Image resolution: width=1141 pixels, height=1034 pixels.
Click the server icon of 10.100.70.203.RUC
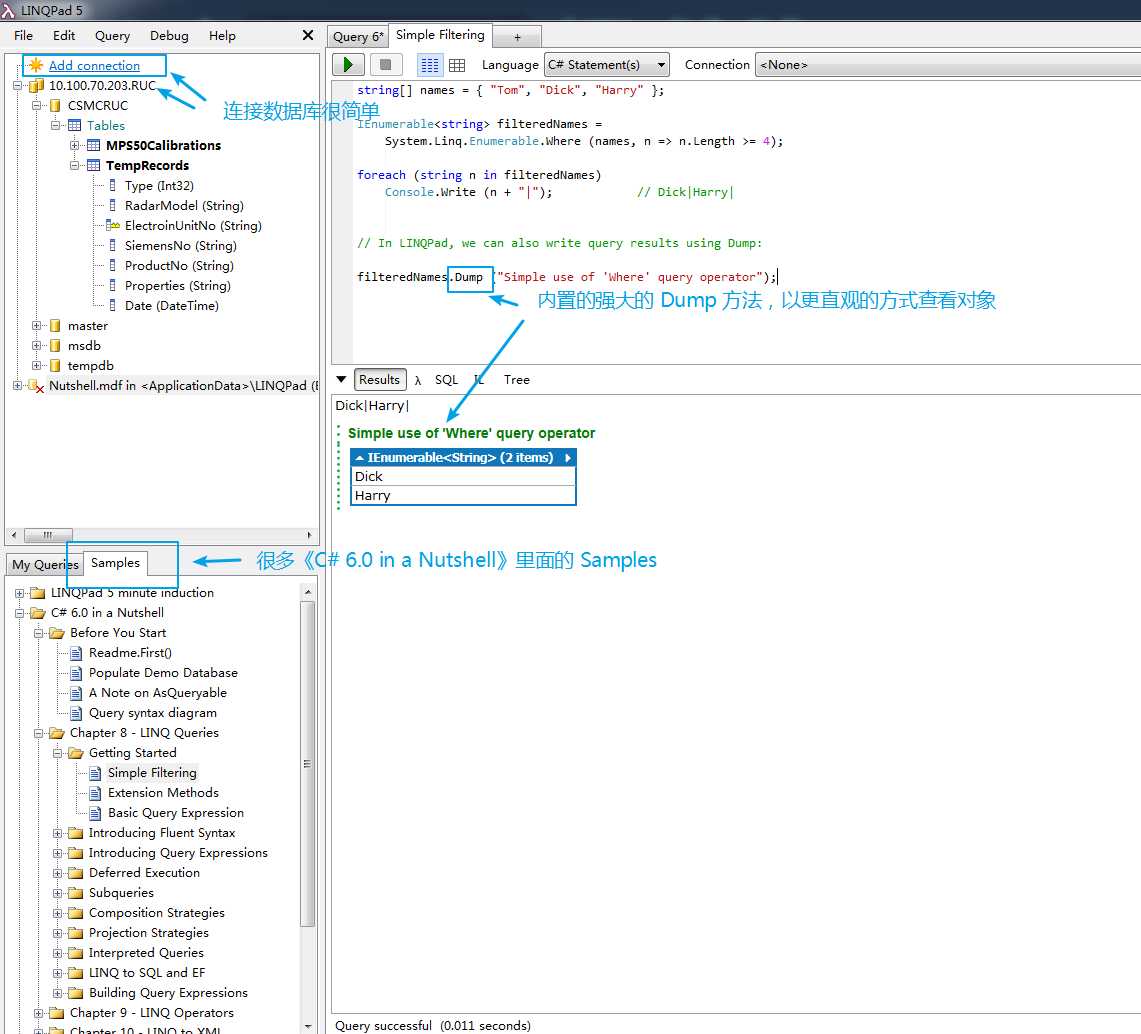click(36, 86)
